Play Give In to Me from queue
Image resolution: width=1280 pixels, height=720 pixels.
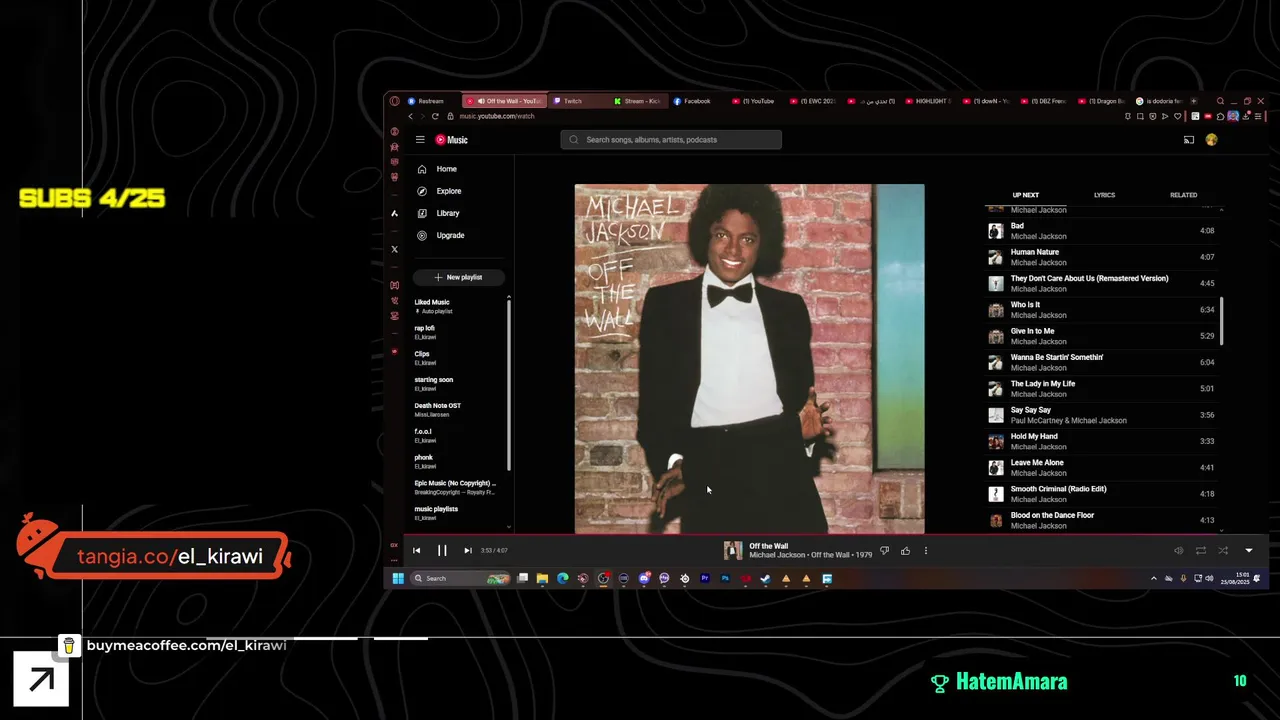click(1102, 336)
